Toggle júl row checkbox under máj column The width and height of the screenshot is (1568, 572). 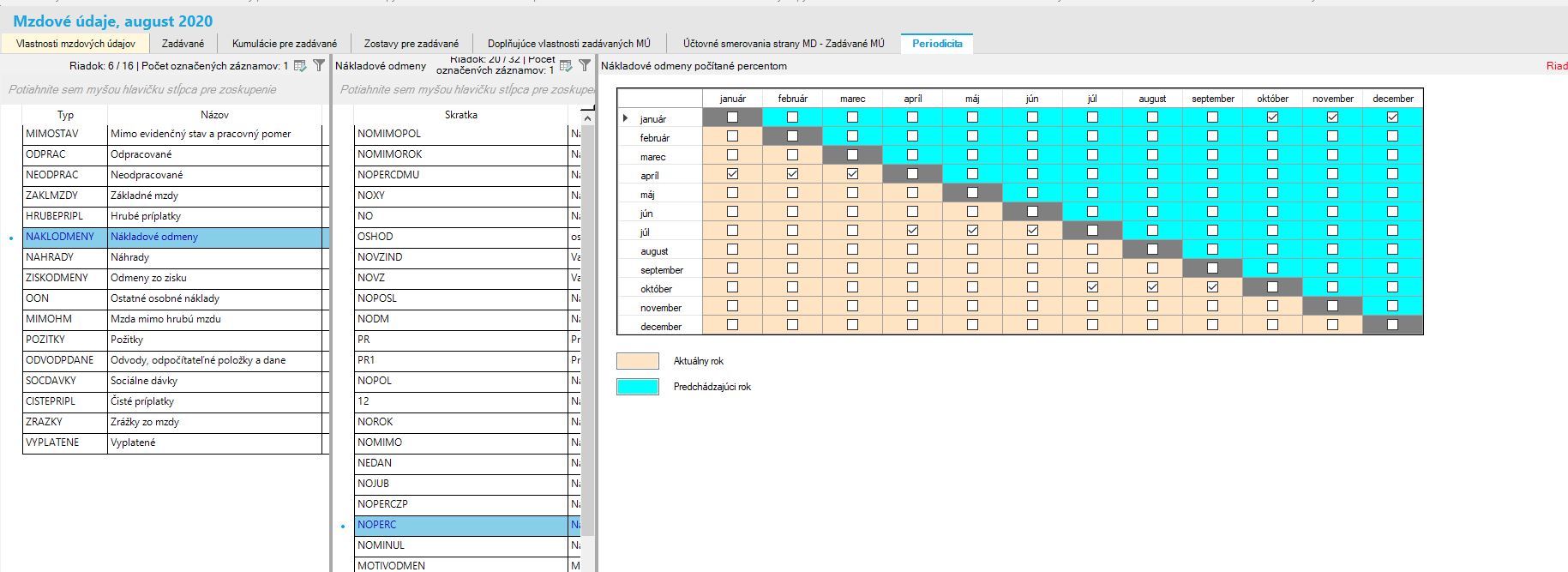pos(972,231)
